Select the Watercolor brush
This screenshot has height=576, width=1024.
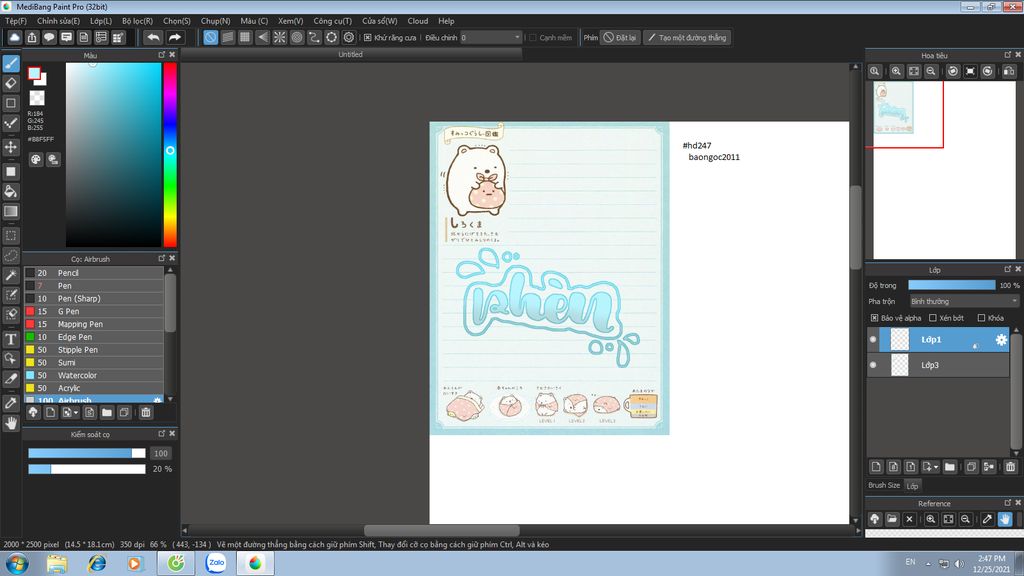[94, 376]
